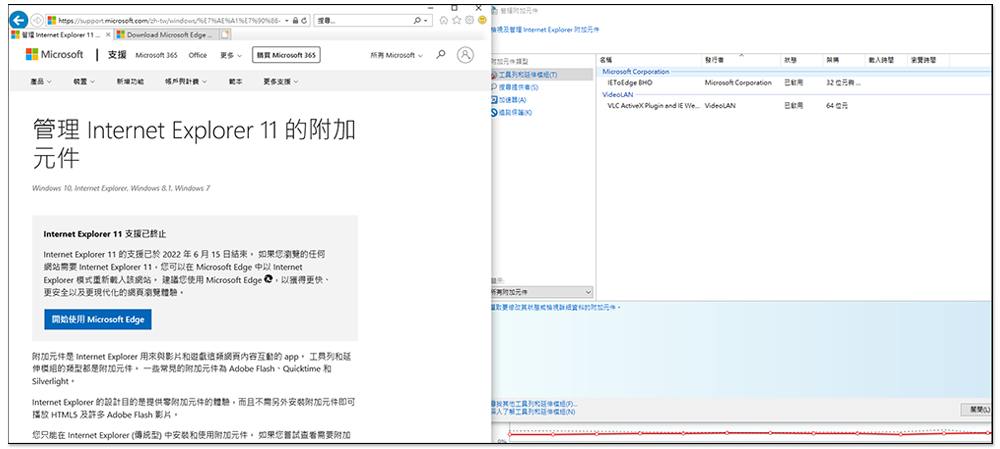The width and height of the screenshot is (1000, 449).
Task: Open the IE tools gear icon
Action: 469,20
